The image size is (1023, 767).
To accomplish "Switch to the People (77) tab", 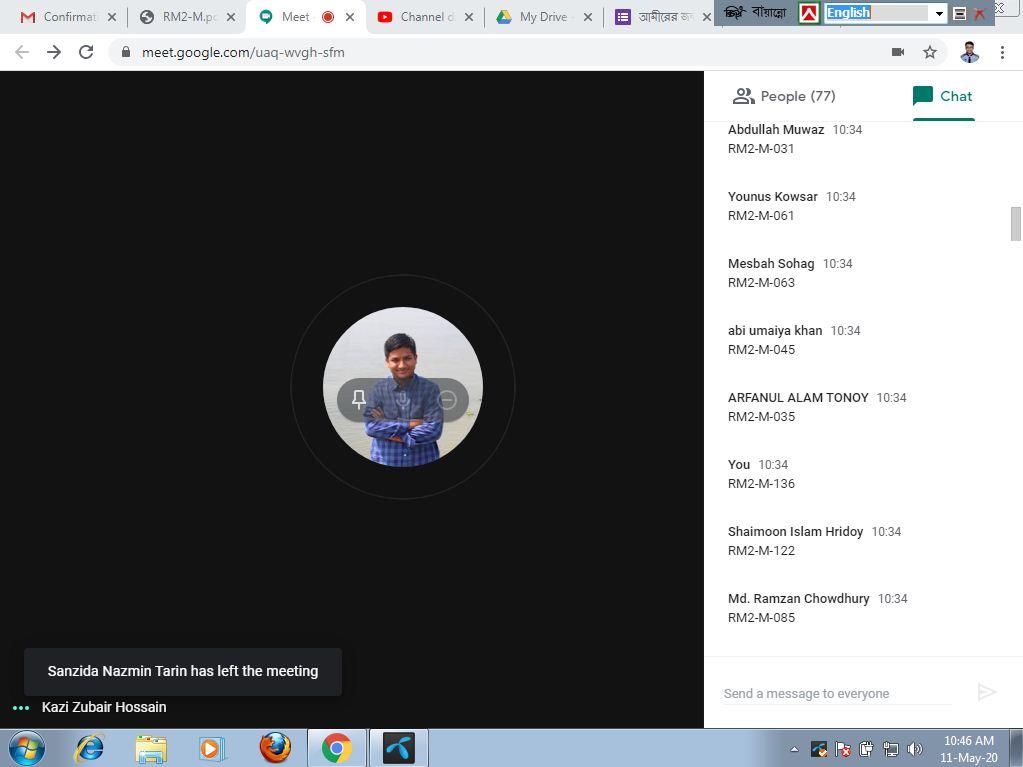I will click(784, 96).
